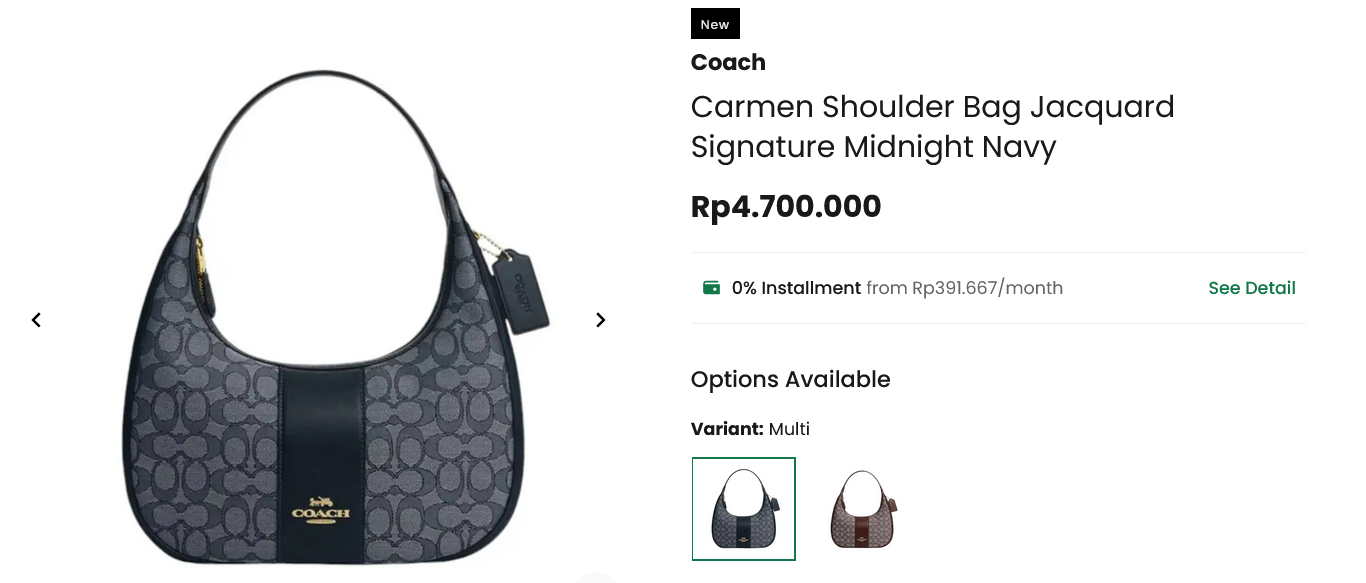The image size is (1366, 583).
Task: Click the Variant: Multi label
Action: (x=750, y=429)
